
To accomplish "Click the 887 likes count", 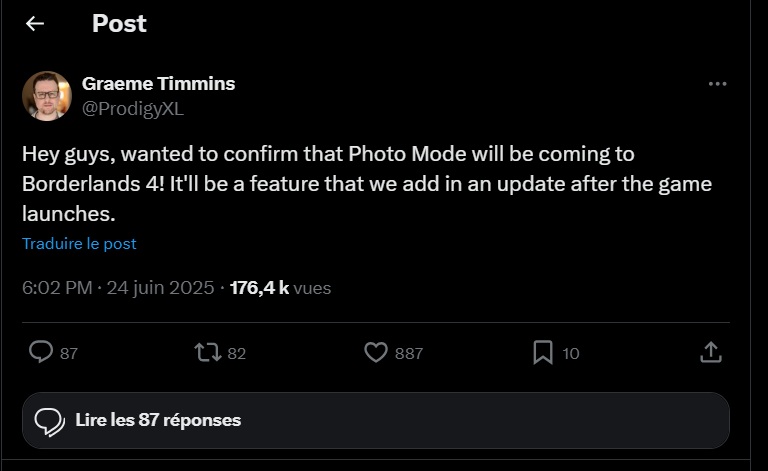I will 409,353.
